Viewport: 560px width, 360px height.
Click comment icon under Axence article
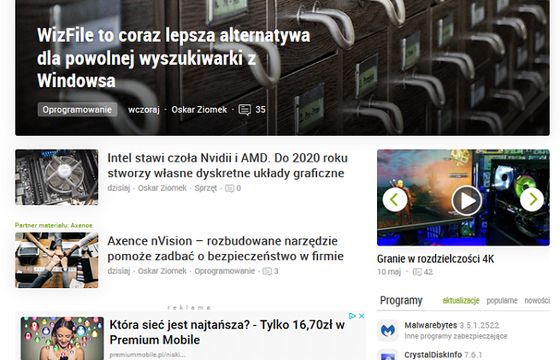click(267, 271)
